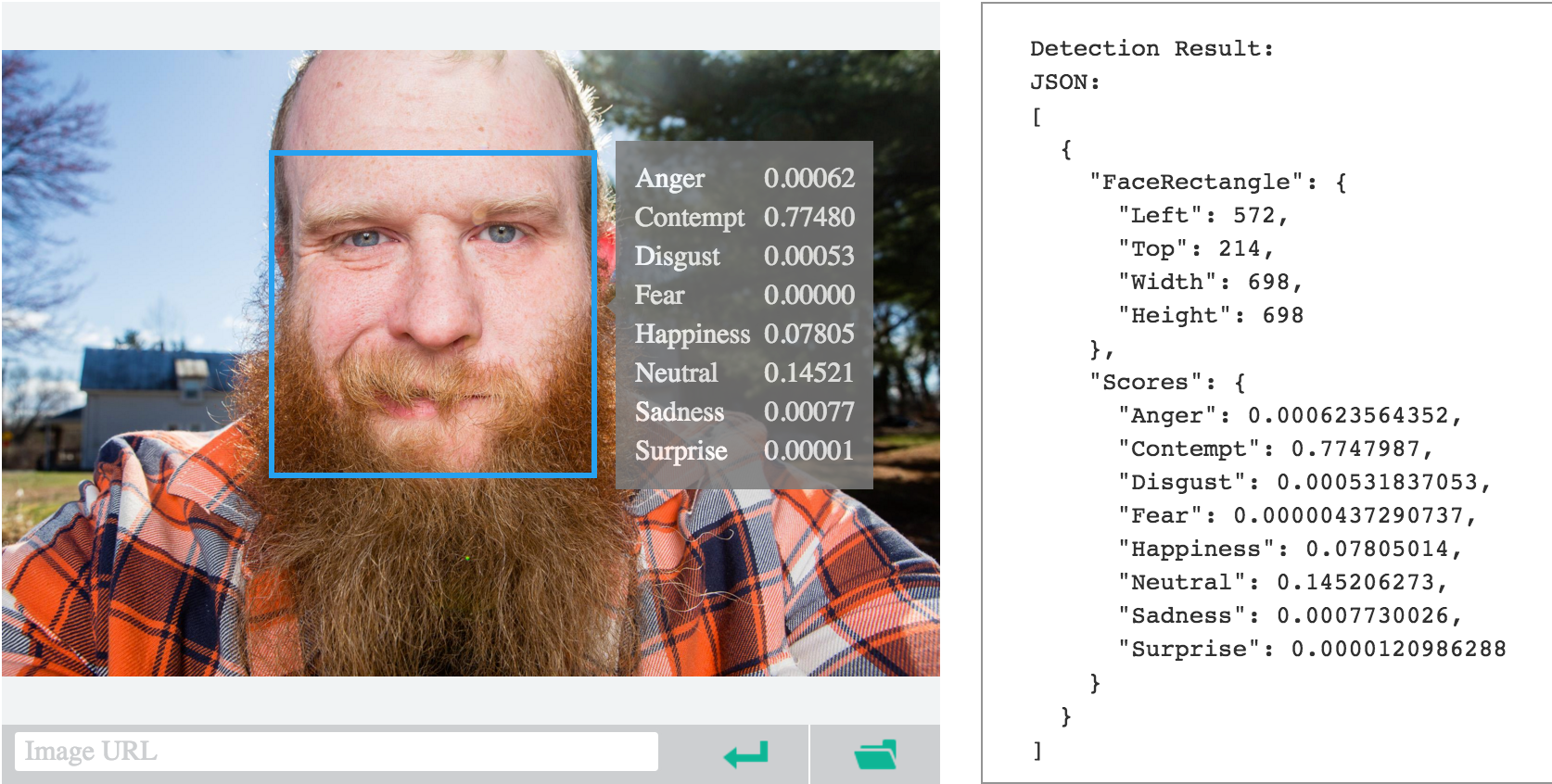Select Disgust score 0.00053 in overlay

point(809,256)
